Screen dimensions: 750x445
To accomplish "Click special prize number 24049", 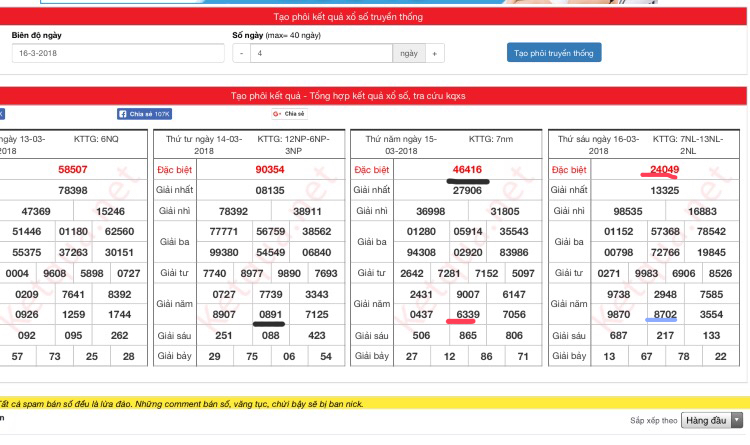I will [664, 170].
